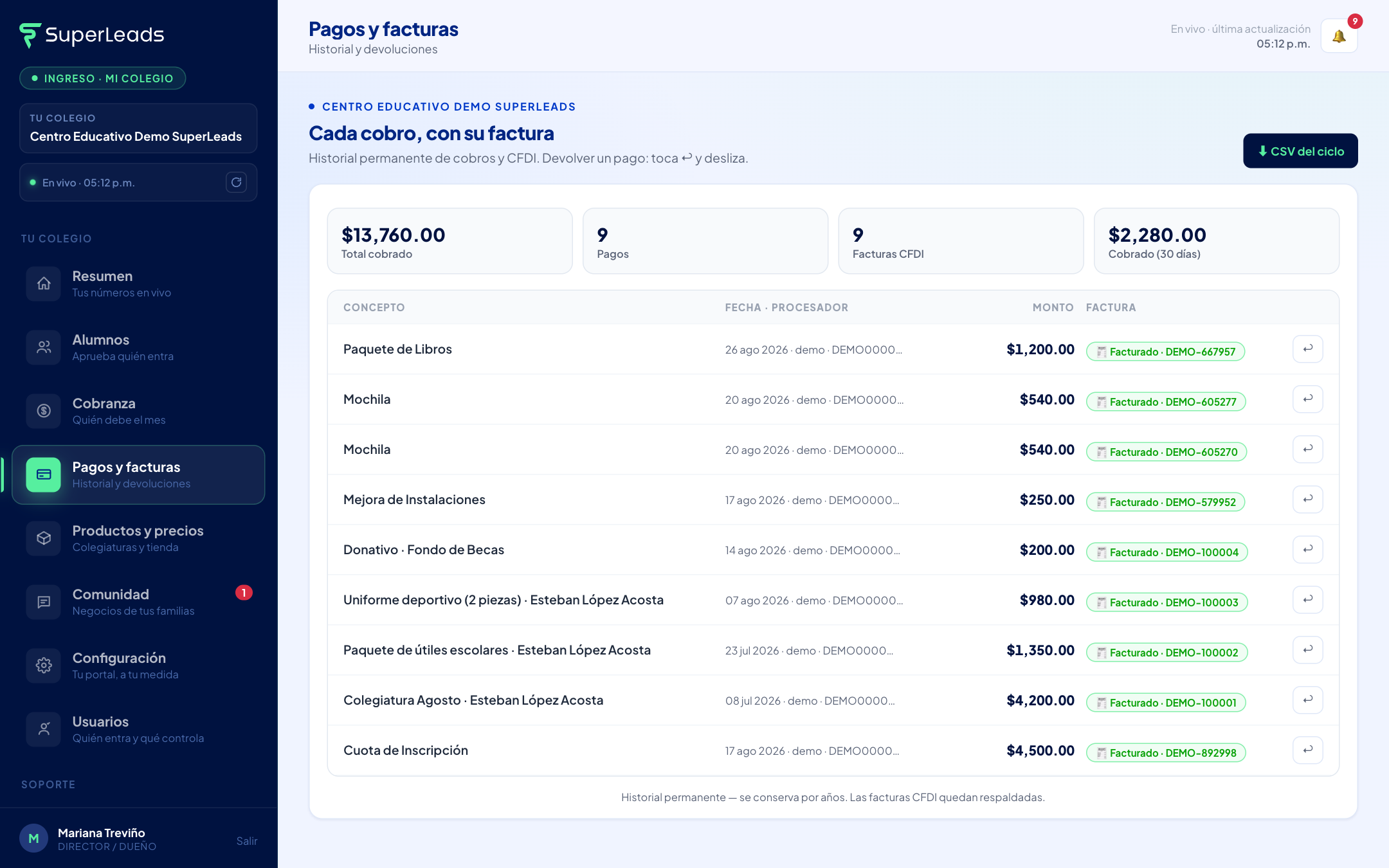
Task: Refund the Paquete de Libros payment
Action: pyautogui.click(x=1307, y=349)
